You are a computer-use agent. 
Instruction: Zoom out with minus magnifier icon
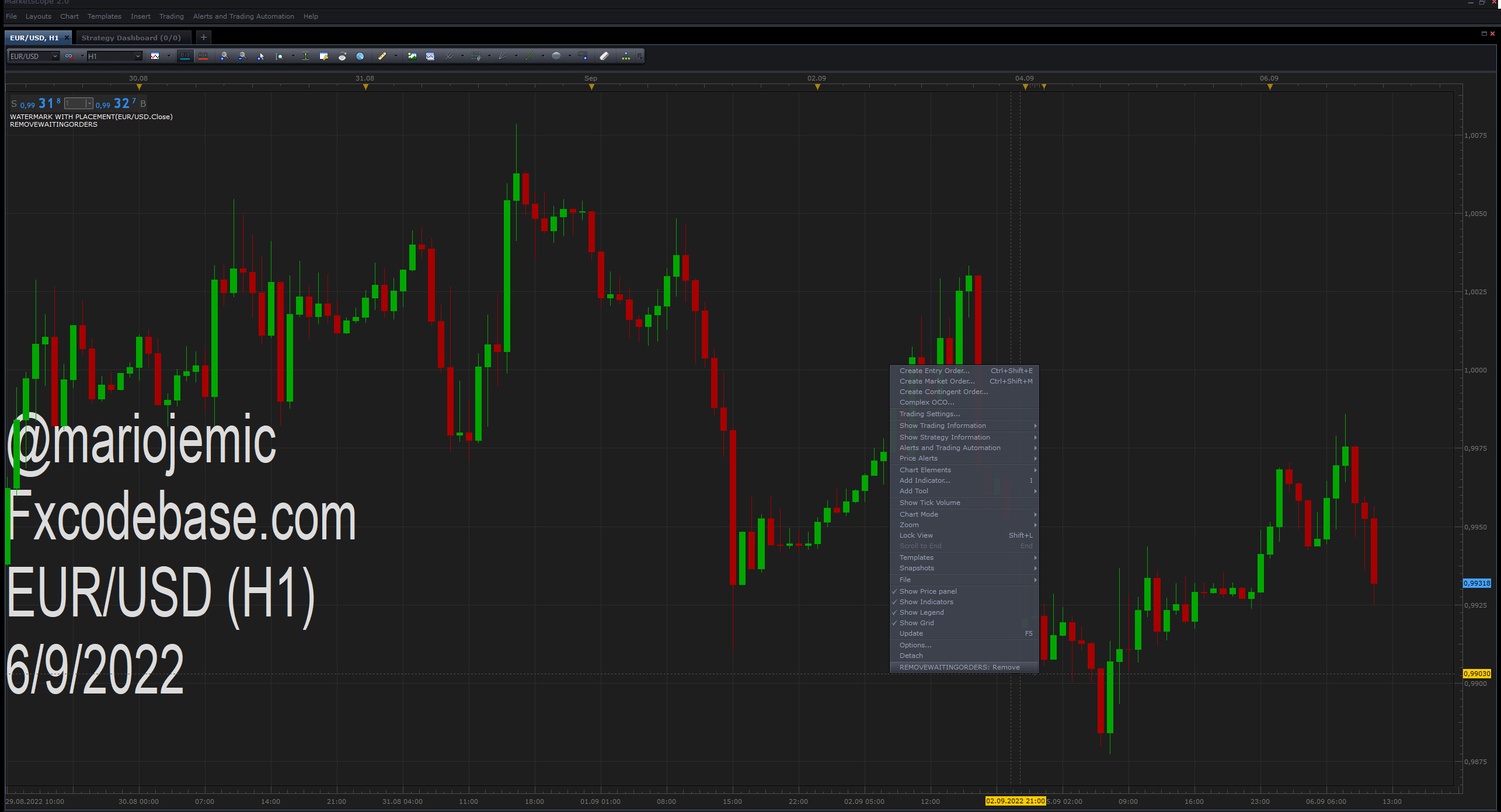pyautogui.click(x=242, y=57)
